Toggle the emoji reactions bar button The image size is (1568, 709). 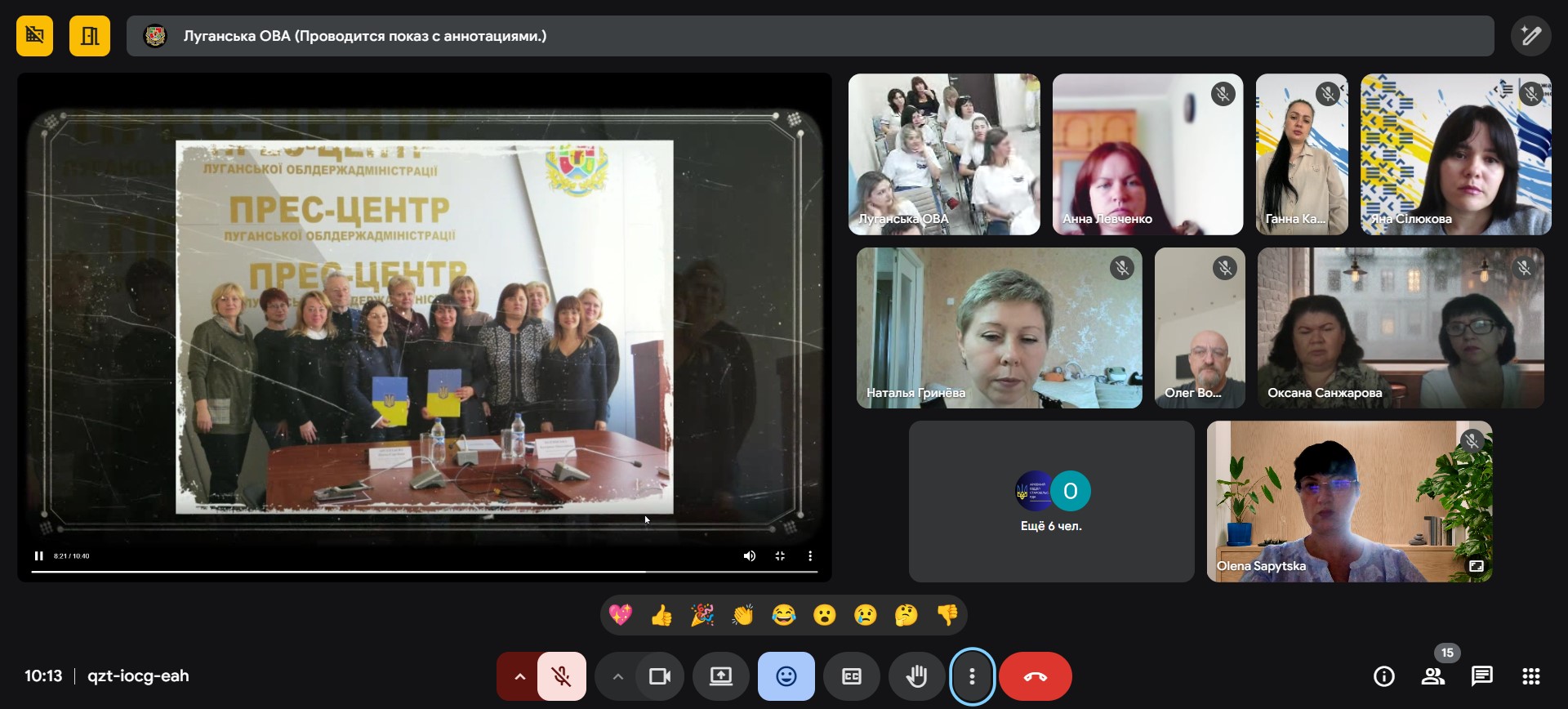coord(786,676)
